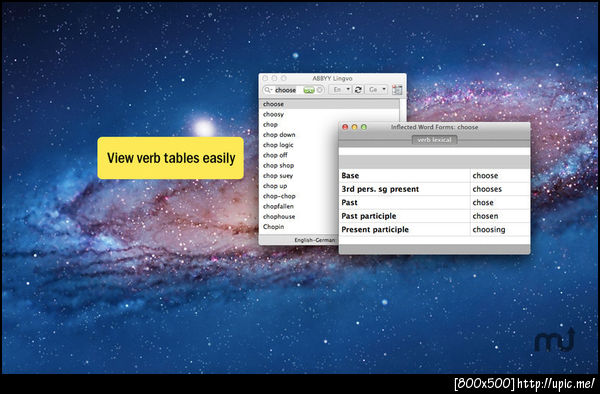The image size is (600, 394).
Task: Swap translation direction with the arrows icon
Action: 358,90
